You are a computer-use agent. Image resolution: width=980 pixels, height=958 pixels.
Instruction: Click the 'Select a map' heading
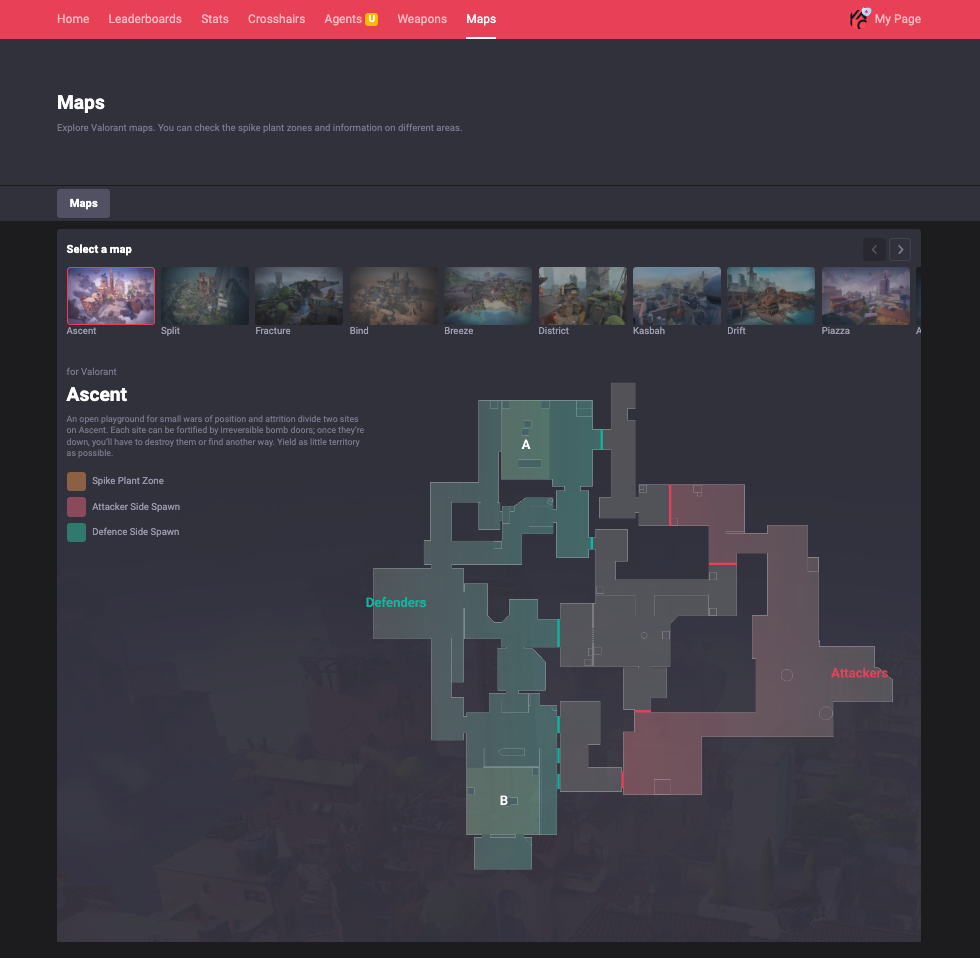coord(99,249)
